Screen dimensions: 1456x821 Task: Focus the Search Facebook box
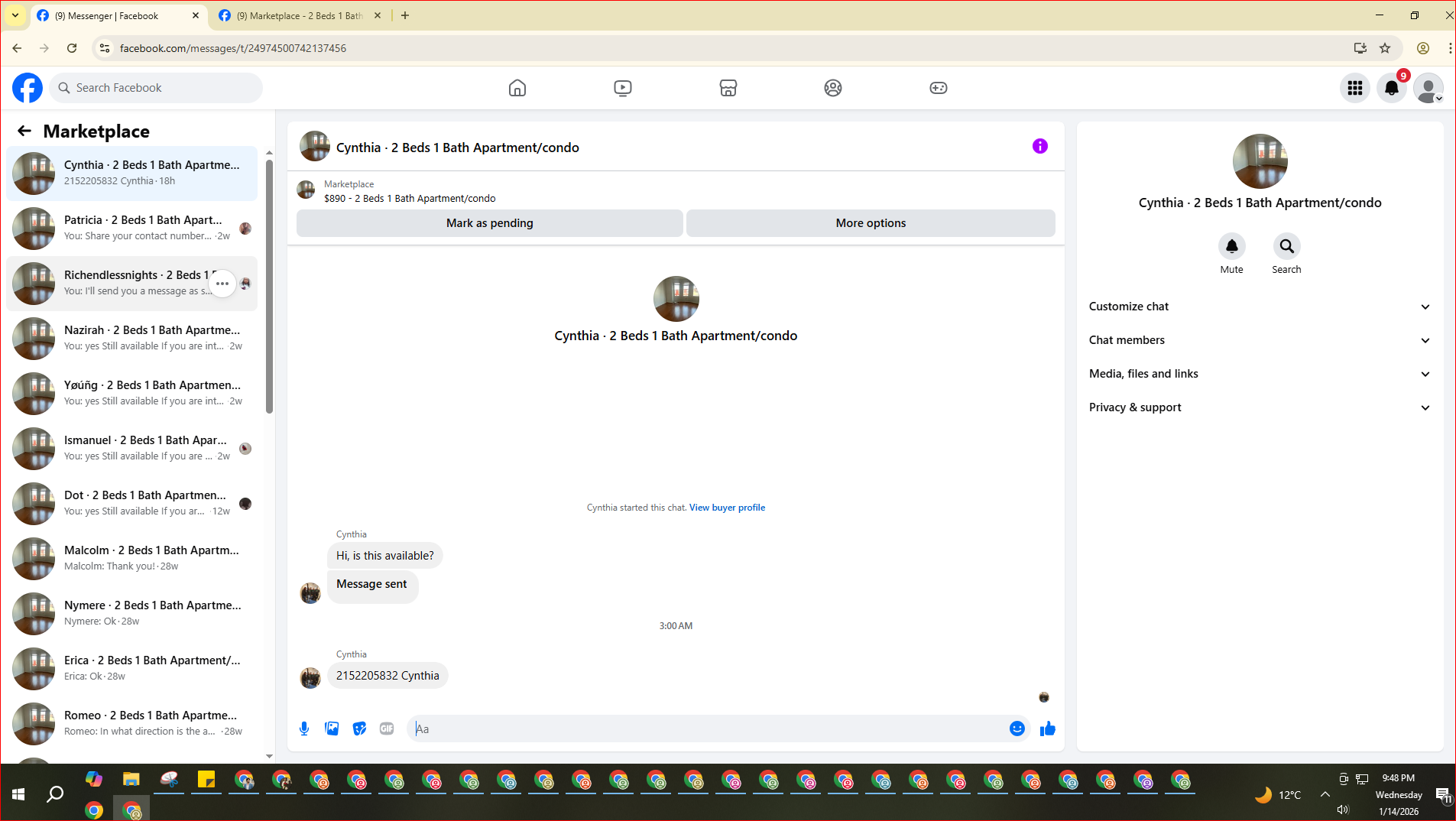(x=157, y=88)
